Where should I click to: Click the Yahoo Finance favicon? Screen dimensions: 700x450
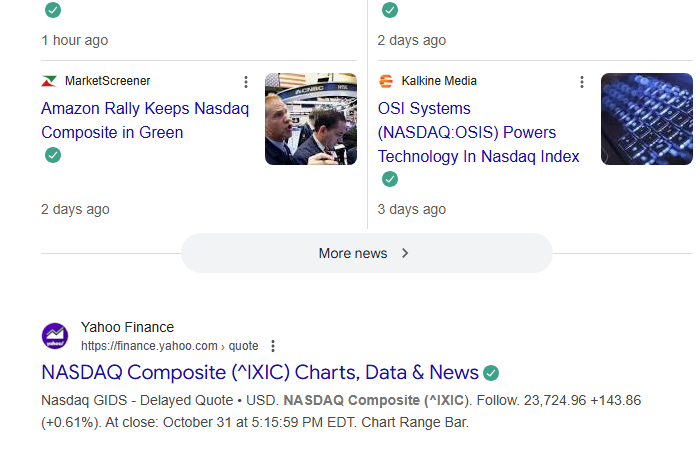click(x=55, y=336)
